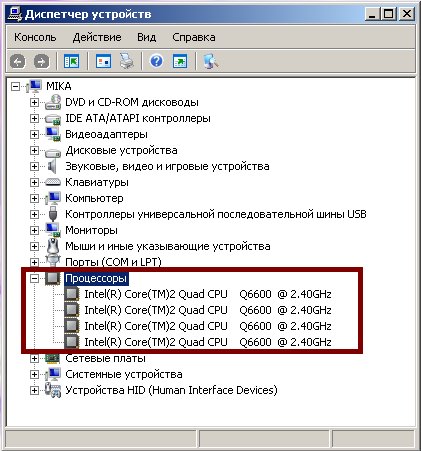Open the Действие menu

tap(97, 37)
